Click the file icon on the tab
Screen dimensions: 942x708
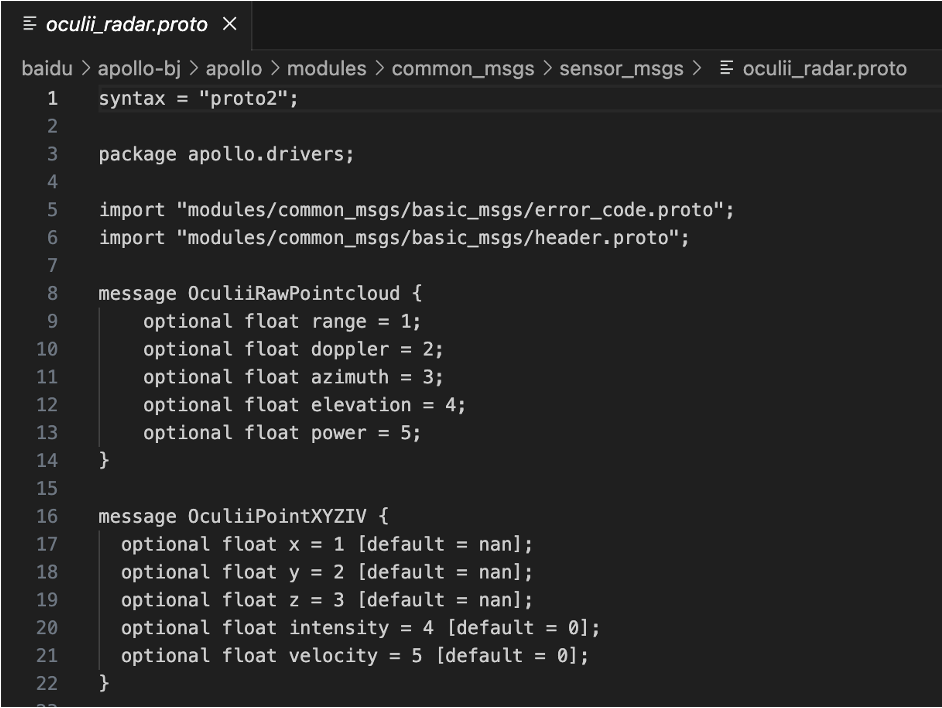(x=29, y=25)
